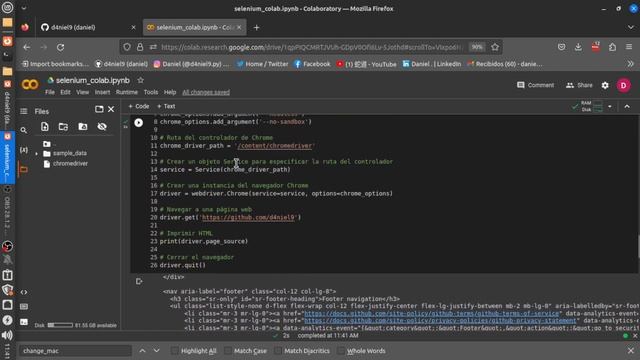Find next match arrow
Image resolution: width=640 pixels, height=360 pixels.
[157, 351]
